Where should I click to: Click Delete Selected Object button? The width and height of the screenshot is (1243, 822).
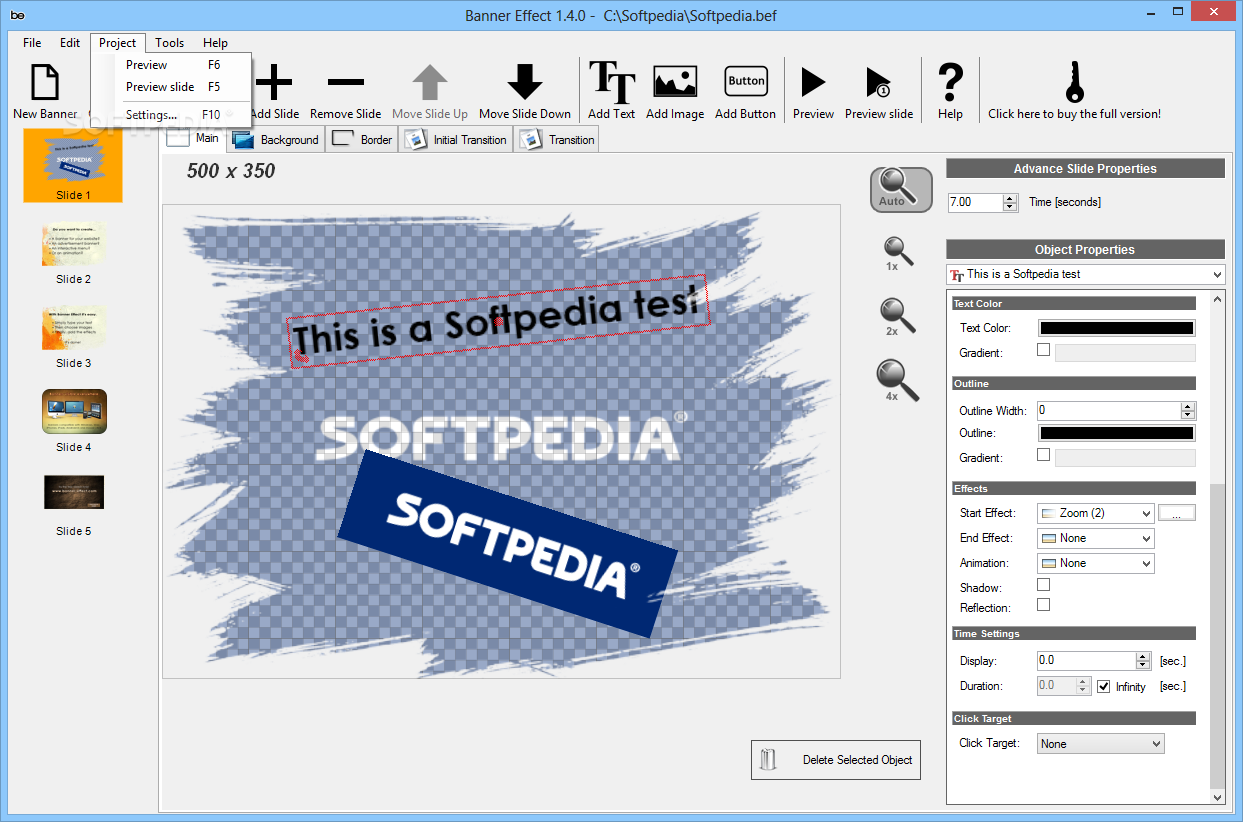pos(836,760)
